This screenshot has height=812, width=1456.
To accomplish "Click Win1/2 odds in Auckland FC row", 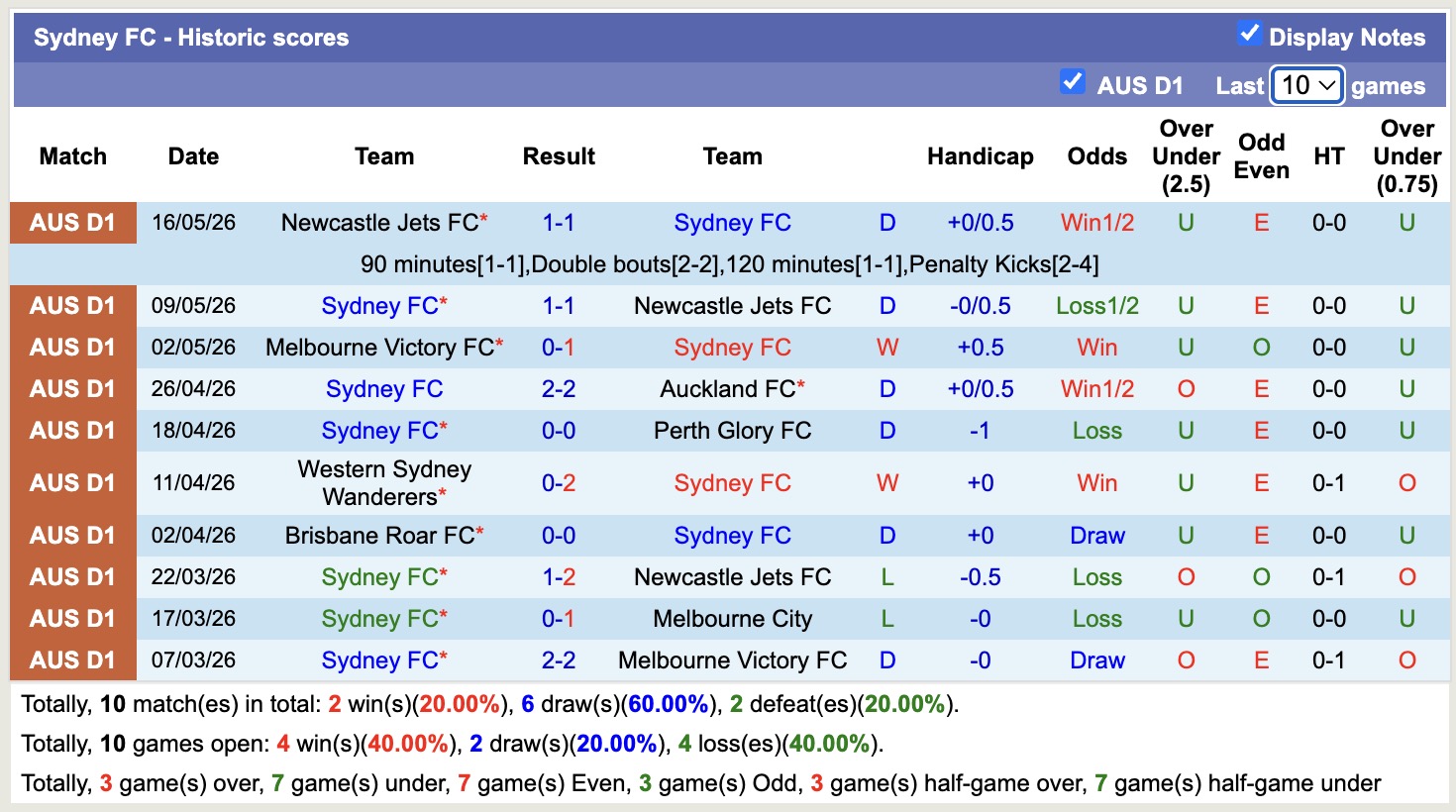I will point(1097,389).
